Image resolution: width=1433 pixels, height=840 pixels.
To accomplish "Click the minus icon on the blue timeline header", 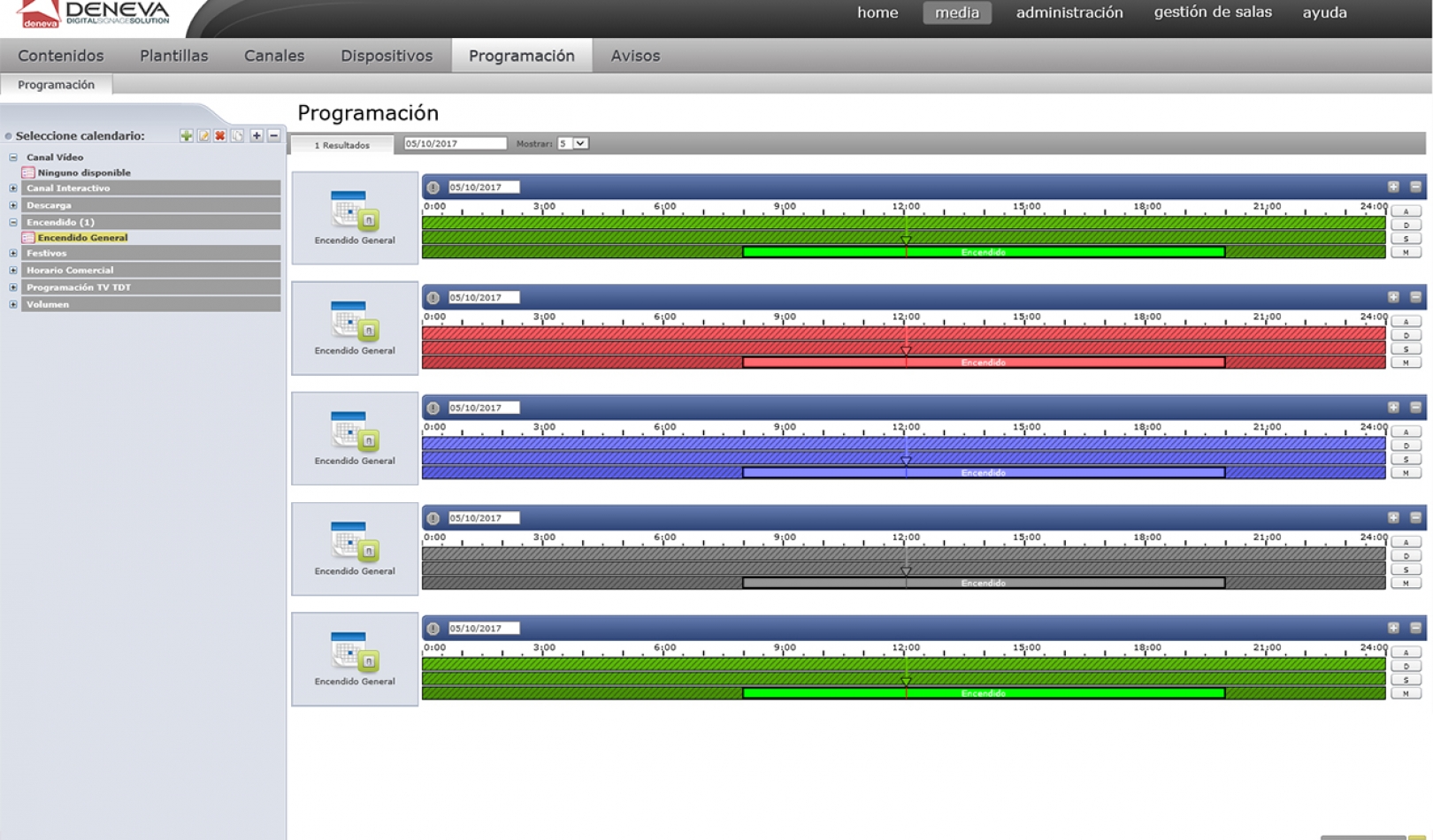I will pyautogui.click(x=1415, y=408).
